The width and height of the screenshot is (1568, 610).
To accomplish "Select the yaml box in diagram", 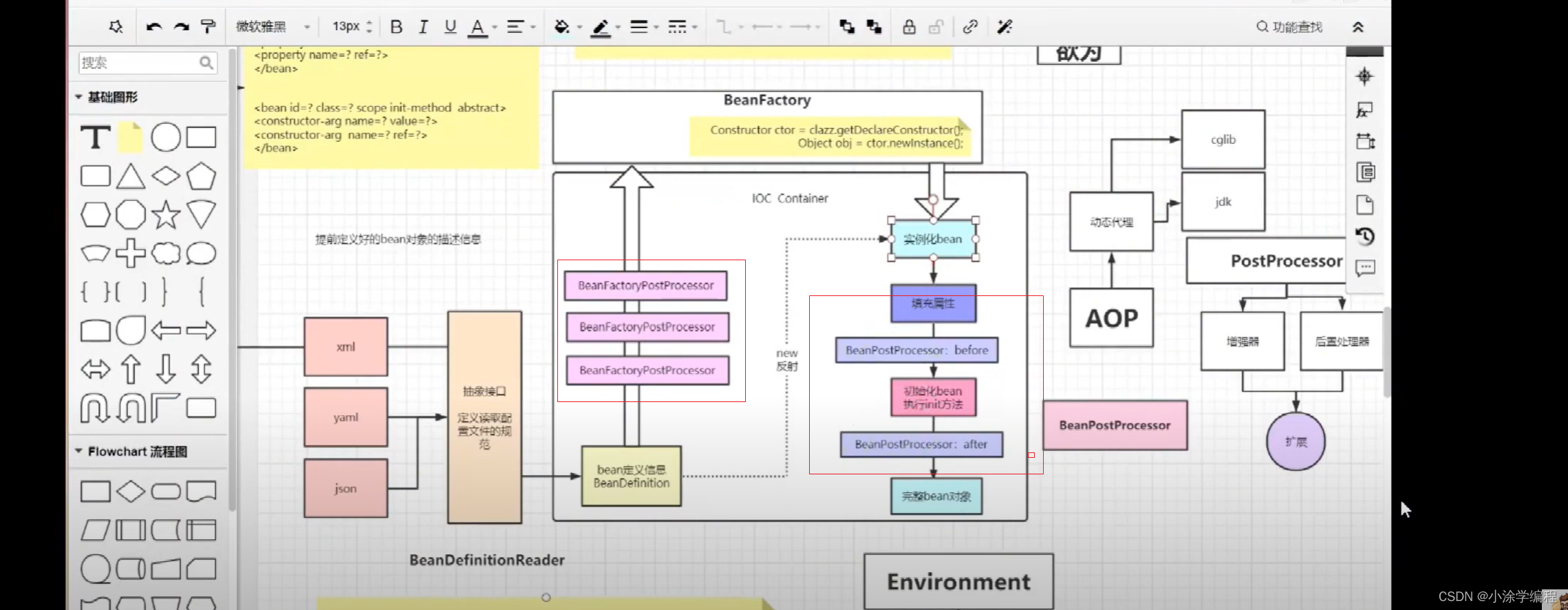I will pos(346,417).
